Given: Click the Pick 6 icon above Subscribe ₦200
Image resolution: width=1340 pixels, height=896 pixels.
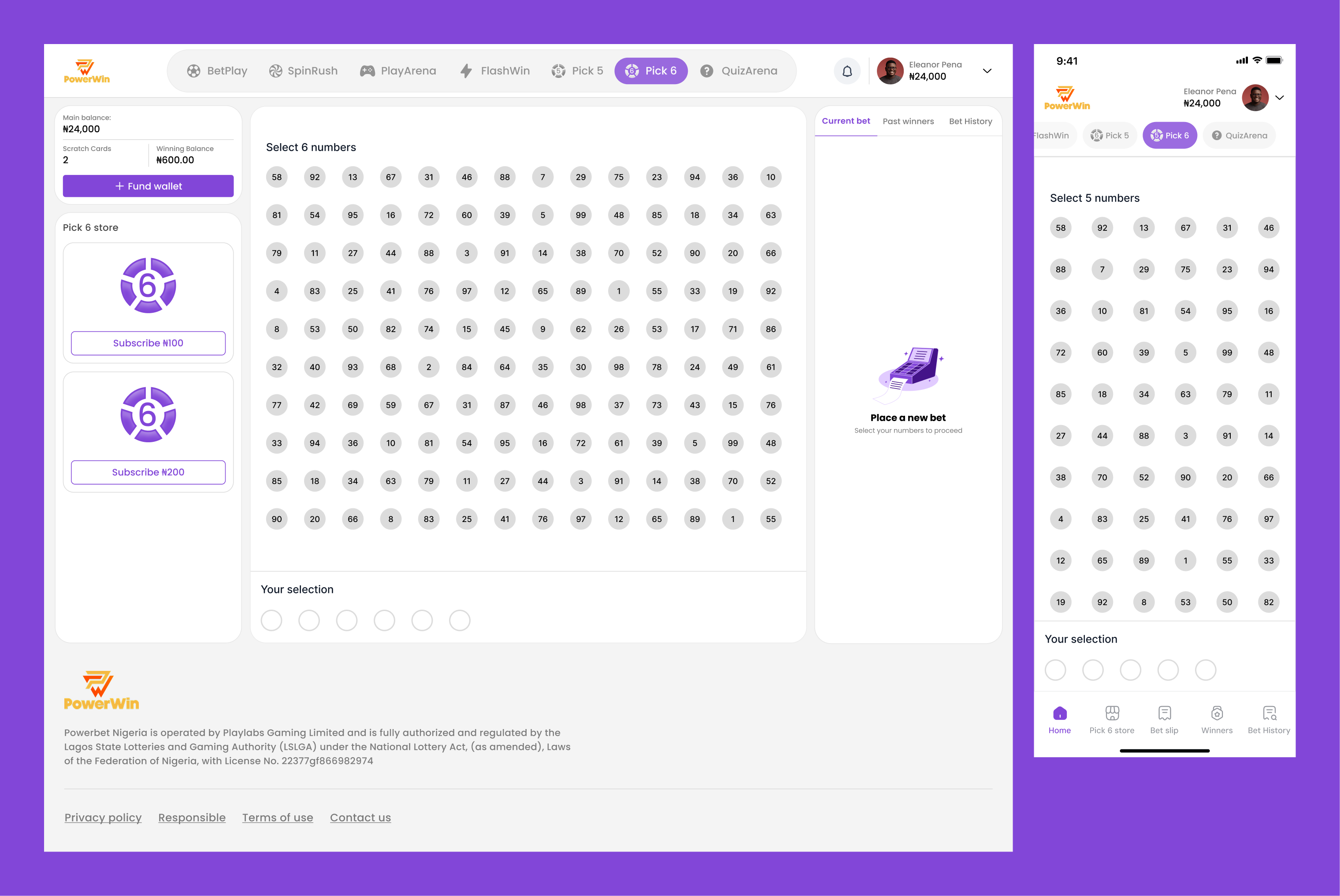Looking at the screenshot, I should pos(148,414).
